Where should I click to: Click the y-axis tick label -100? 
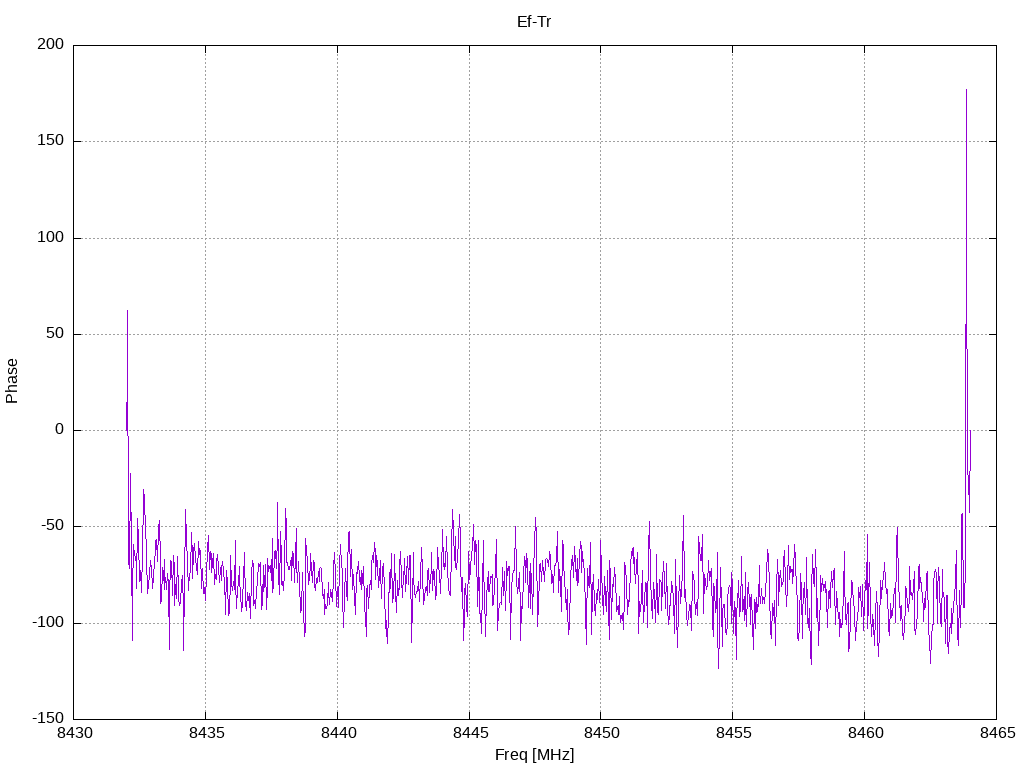tap(48, 622)
